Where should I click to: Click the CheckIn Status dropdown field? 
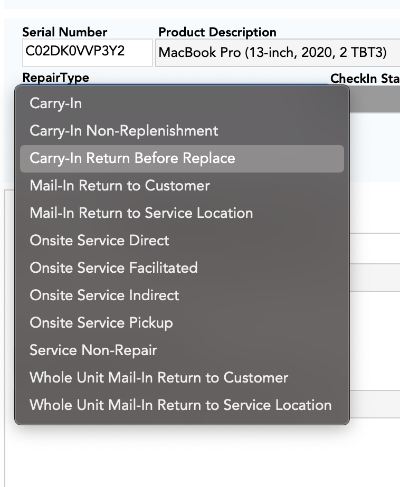tap(375, 100)
